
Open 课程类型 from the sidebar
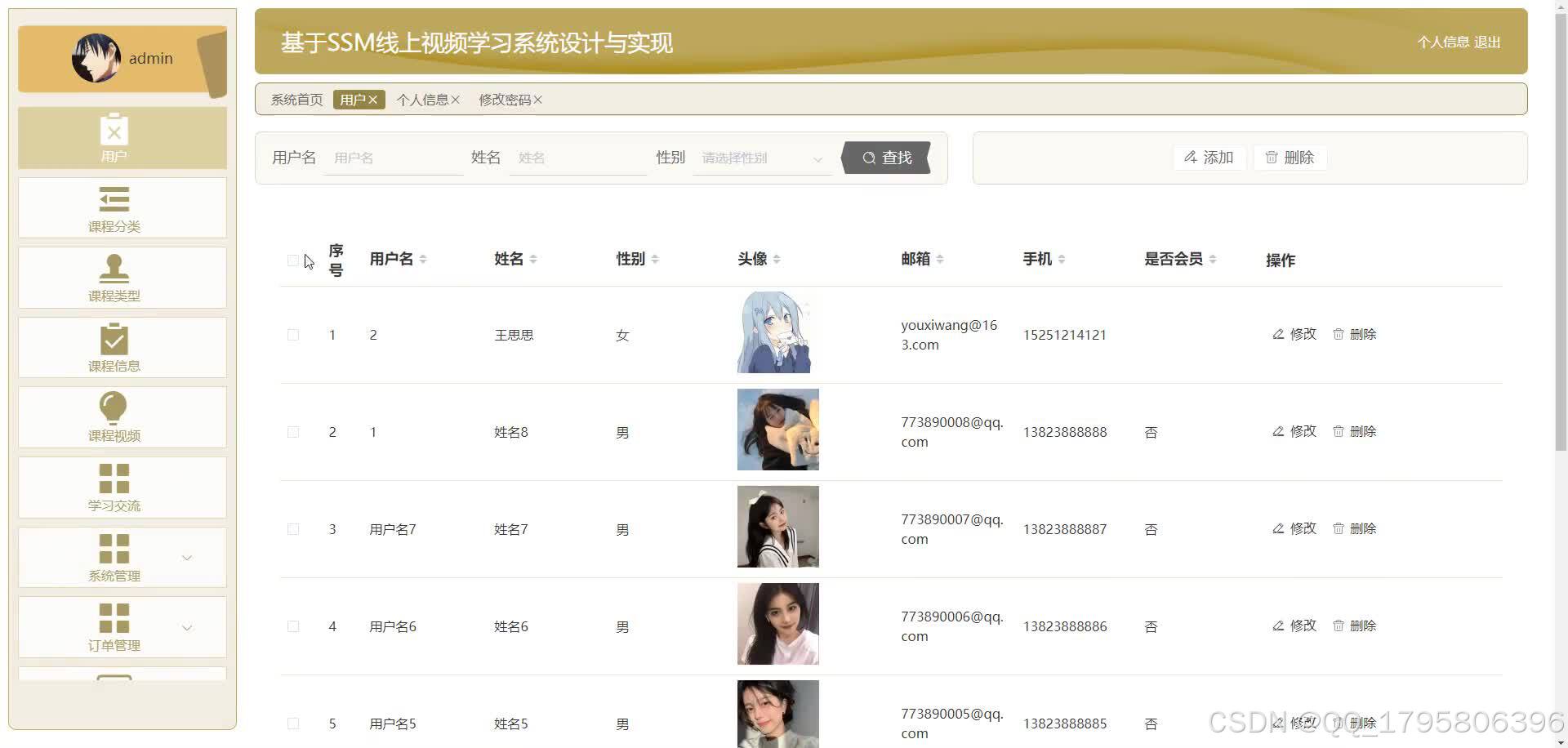[114, 277]
